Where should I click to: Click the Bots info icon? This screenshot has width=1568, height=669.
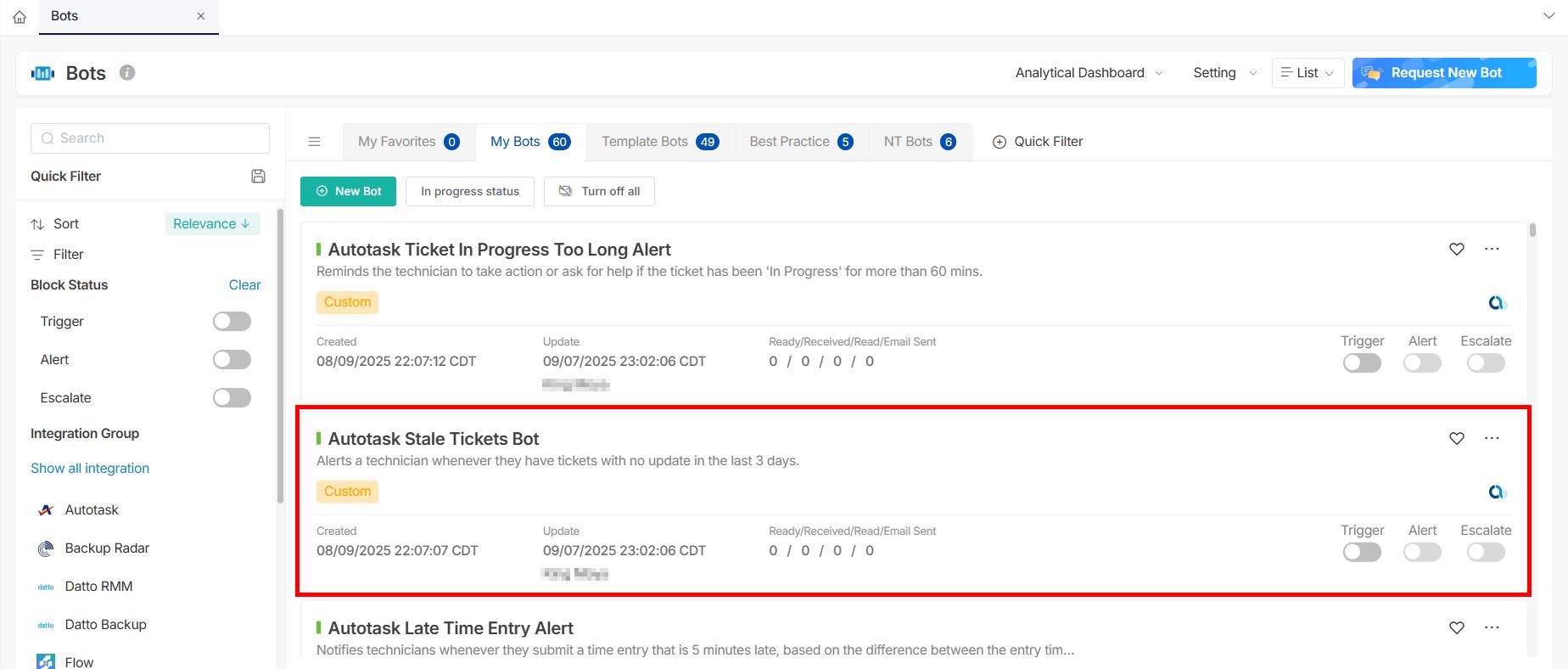pyautogui.click(x=127, y=72)
